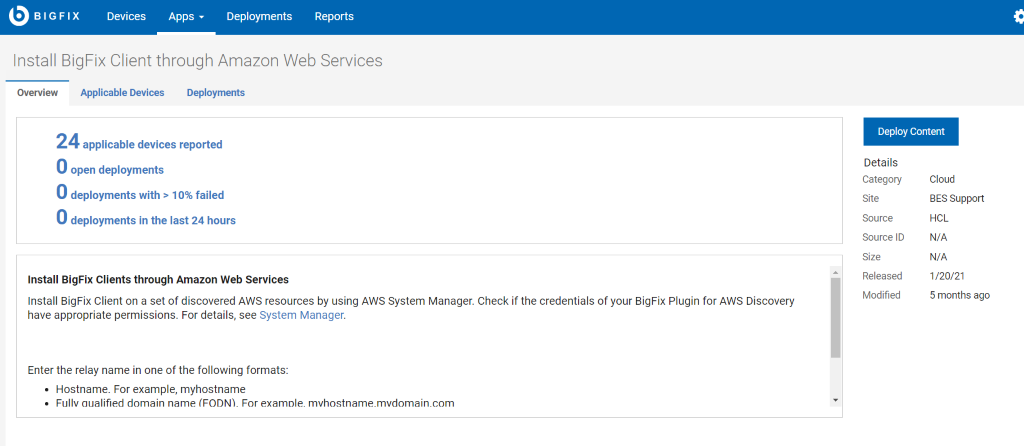Open deployments in the last 24 hours link
This screenshot has width=1024, height=446.
pyautogui.click(x=146, y=218)
